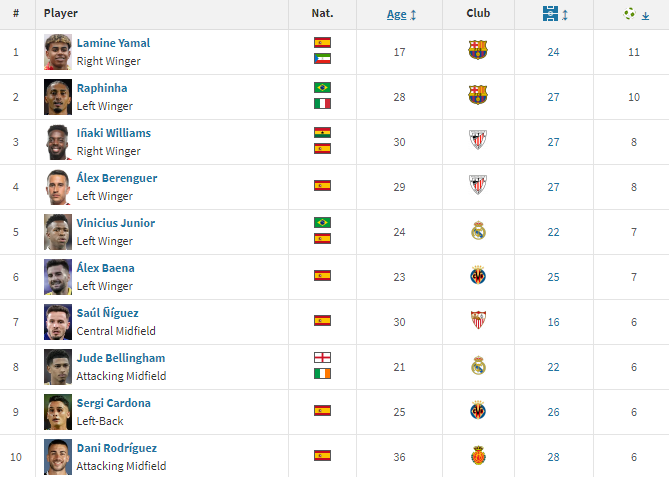Click Athletic Bilbao crest beside Iñaki Williams
This screenshot has width=669, height=477.
pos(478,140)
